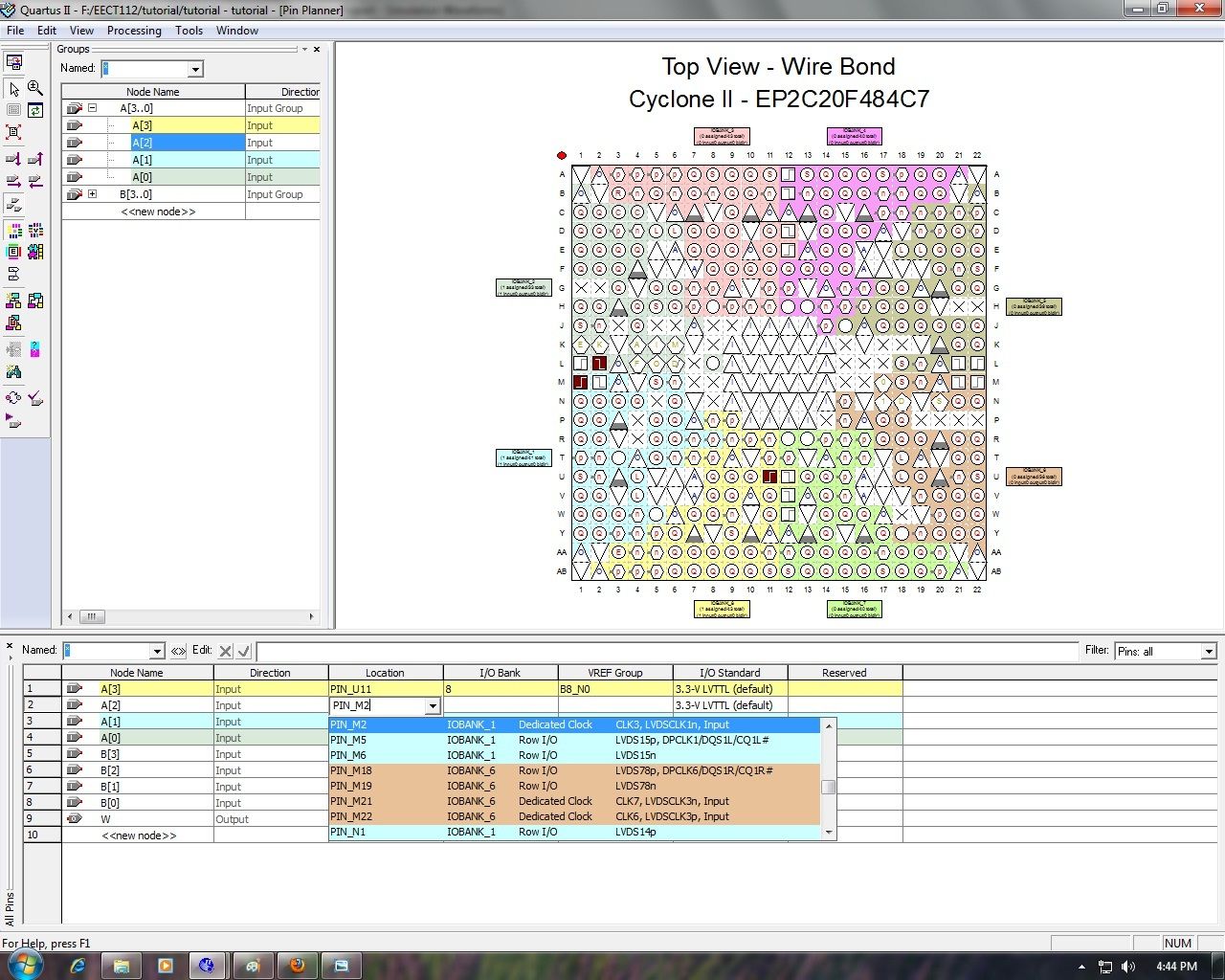Select the selection arrow tool in the toolbar
Image resolution: width=1225 pixels, height=980 pixels.
[13, 89]
